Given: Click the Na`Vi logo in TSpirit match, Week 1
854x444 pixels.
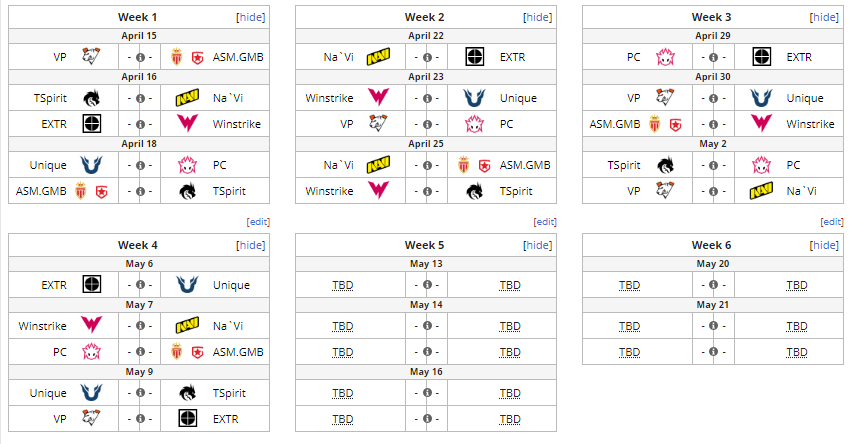Looking at the screenshot, I should click(187, 98).
